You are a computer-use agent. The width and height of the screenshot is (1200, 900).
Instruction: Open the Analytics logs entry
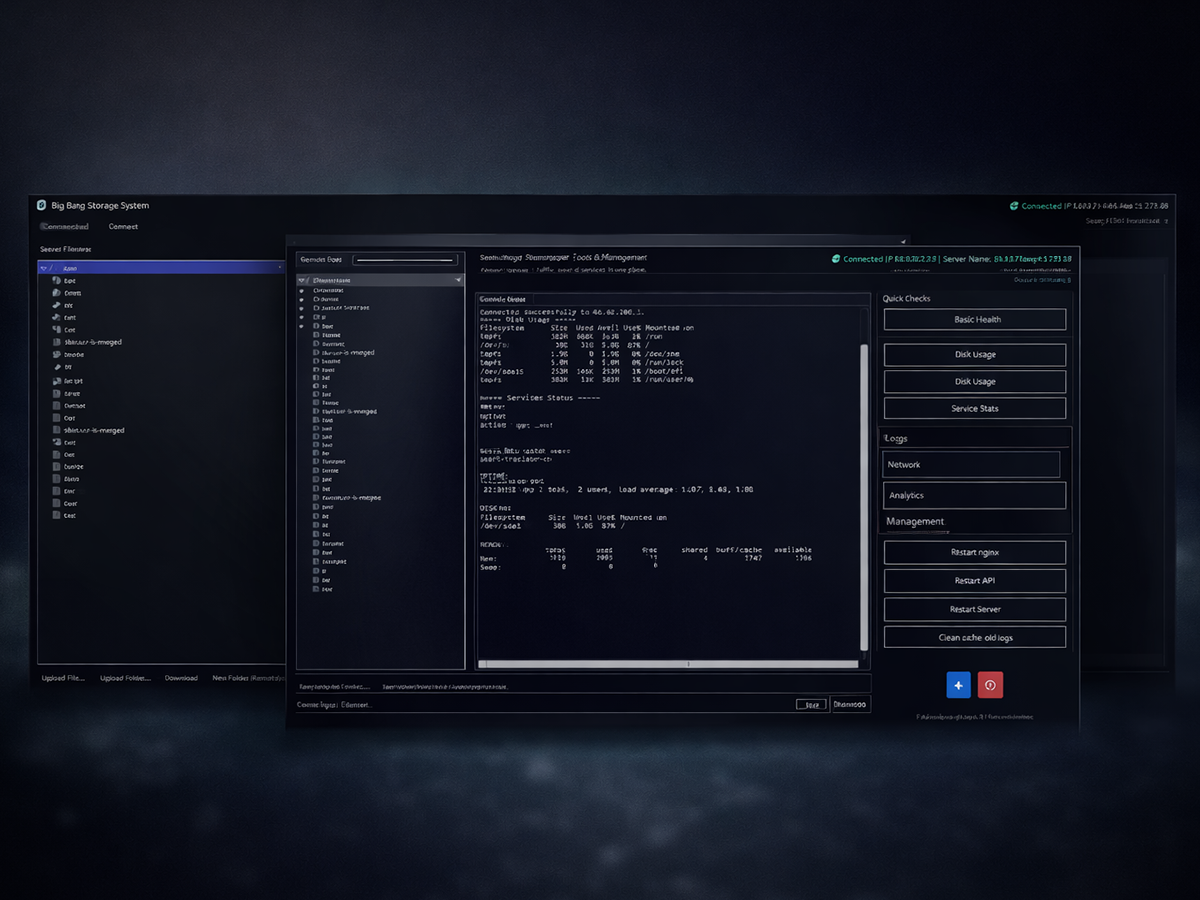975,495
